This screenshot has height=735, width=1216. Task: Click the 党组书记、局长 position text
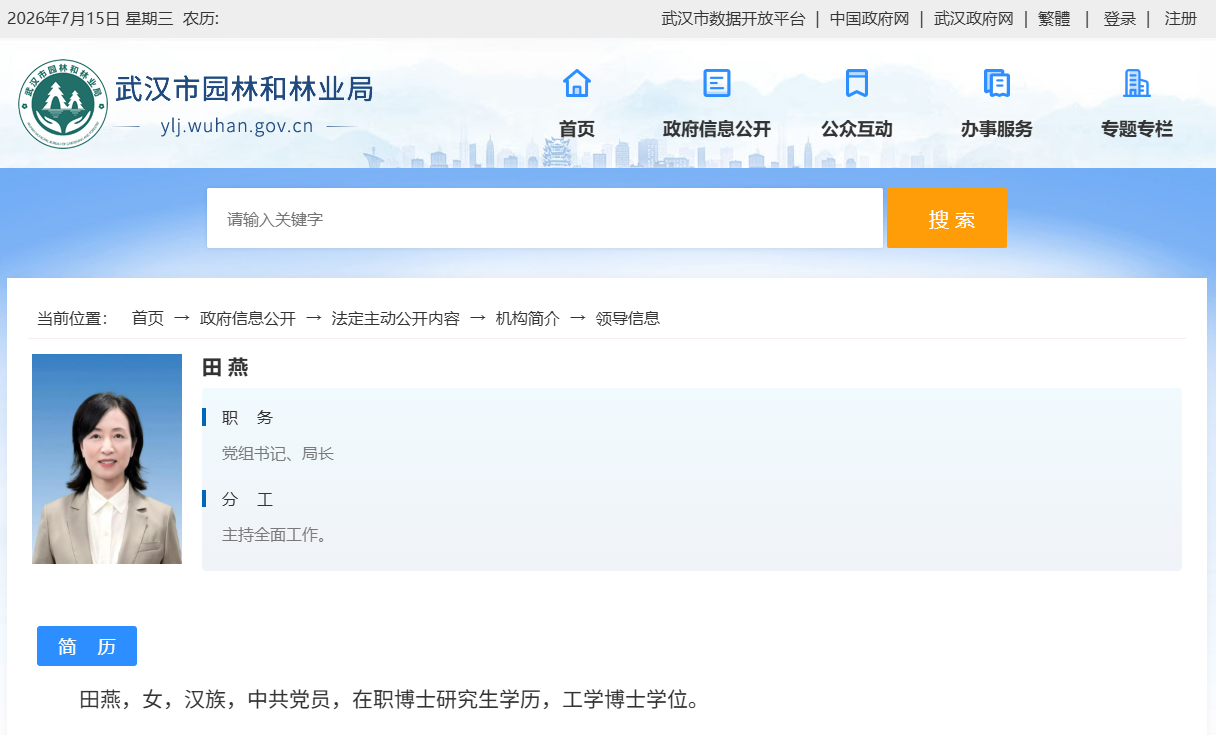pos(278,454)
